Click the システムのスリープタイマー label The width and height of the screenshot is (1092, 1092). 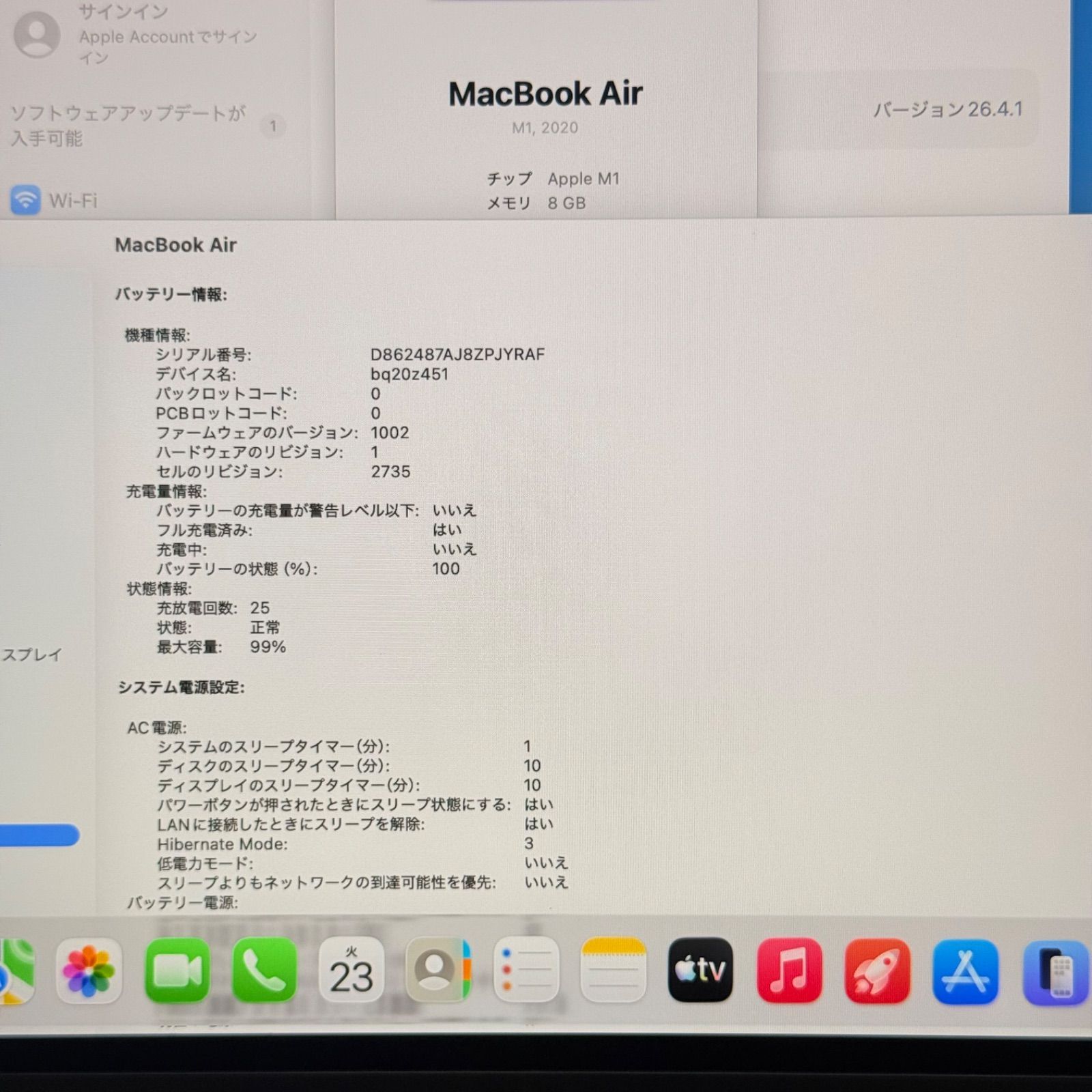coord(274,746)
